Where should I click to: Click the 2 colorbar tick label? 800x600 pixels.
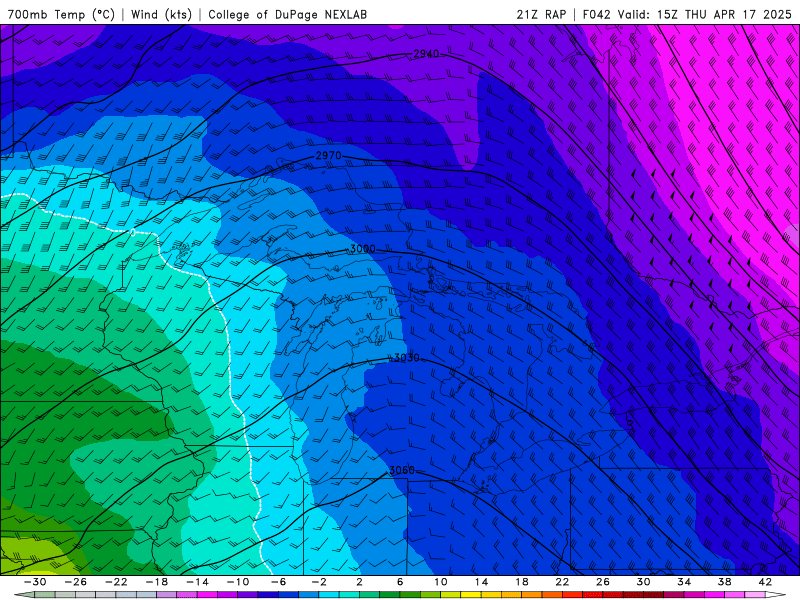359,582
